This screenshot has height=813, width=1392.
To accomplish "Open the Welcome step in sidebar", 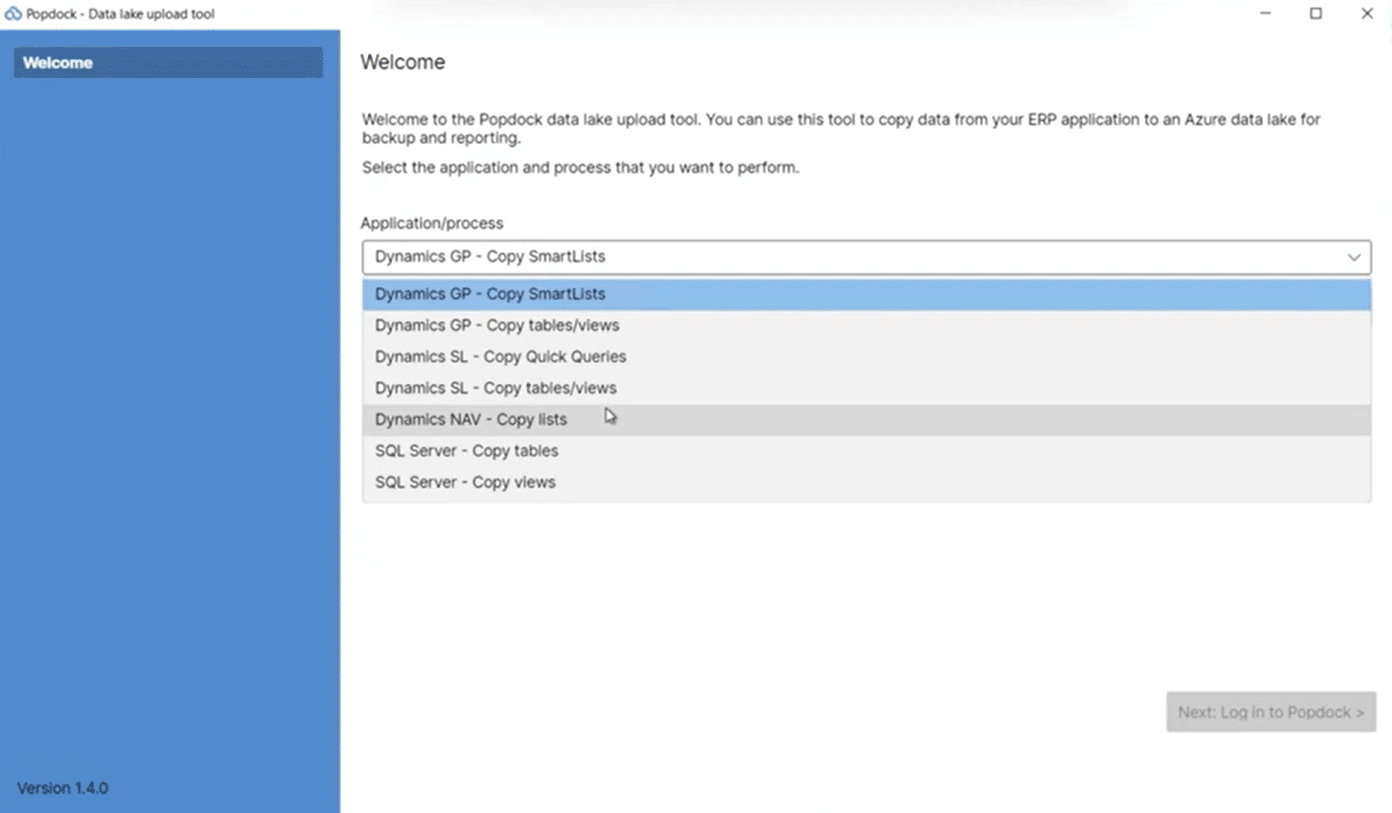I will (x=168, y=63).
